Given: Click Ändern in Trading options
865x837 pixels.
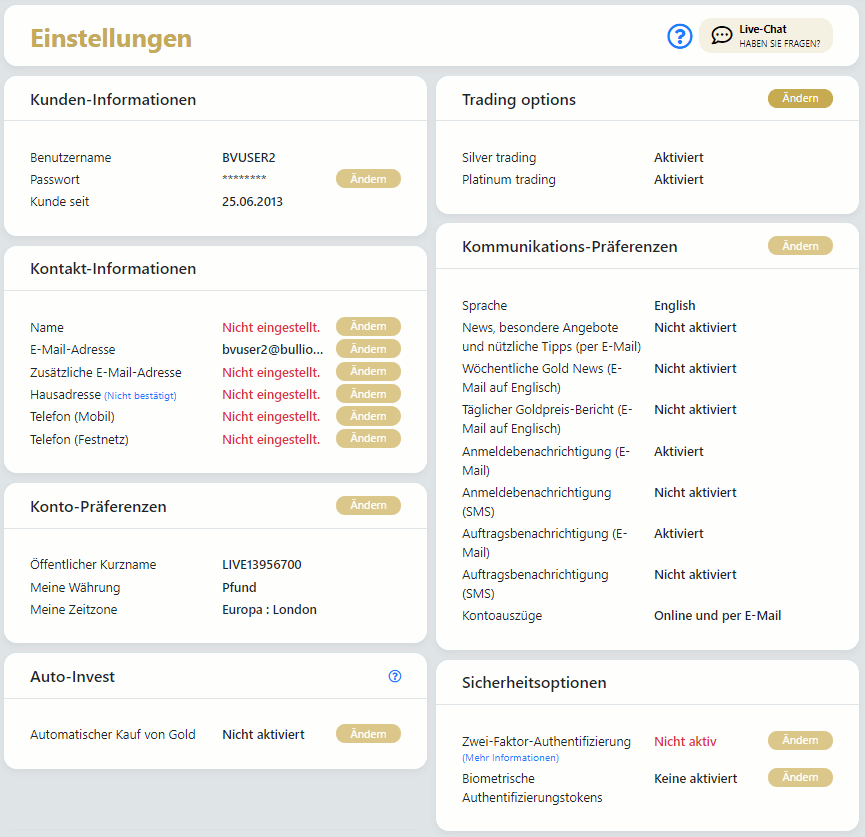Looking at the screenshot, I should [800, 99].
